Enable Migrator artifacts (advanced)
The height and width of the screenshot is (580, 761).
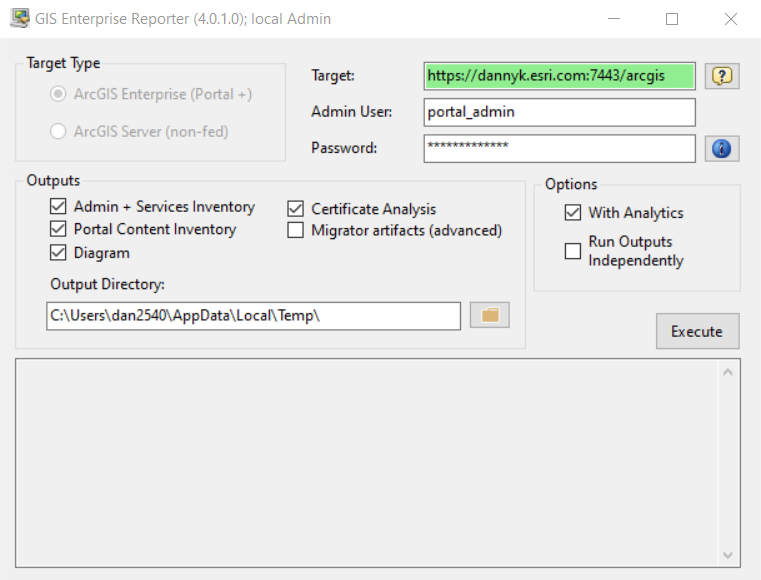pos(295,231)
